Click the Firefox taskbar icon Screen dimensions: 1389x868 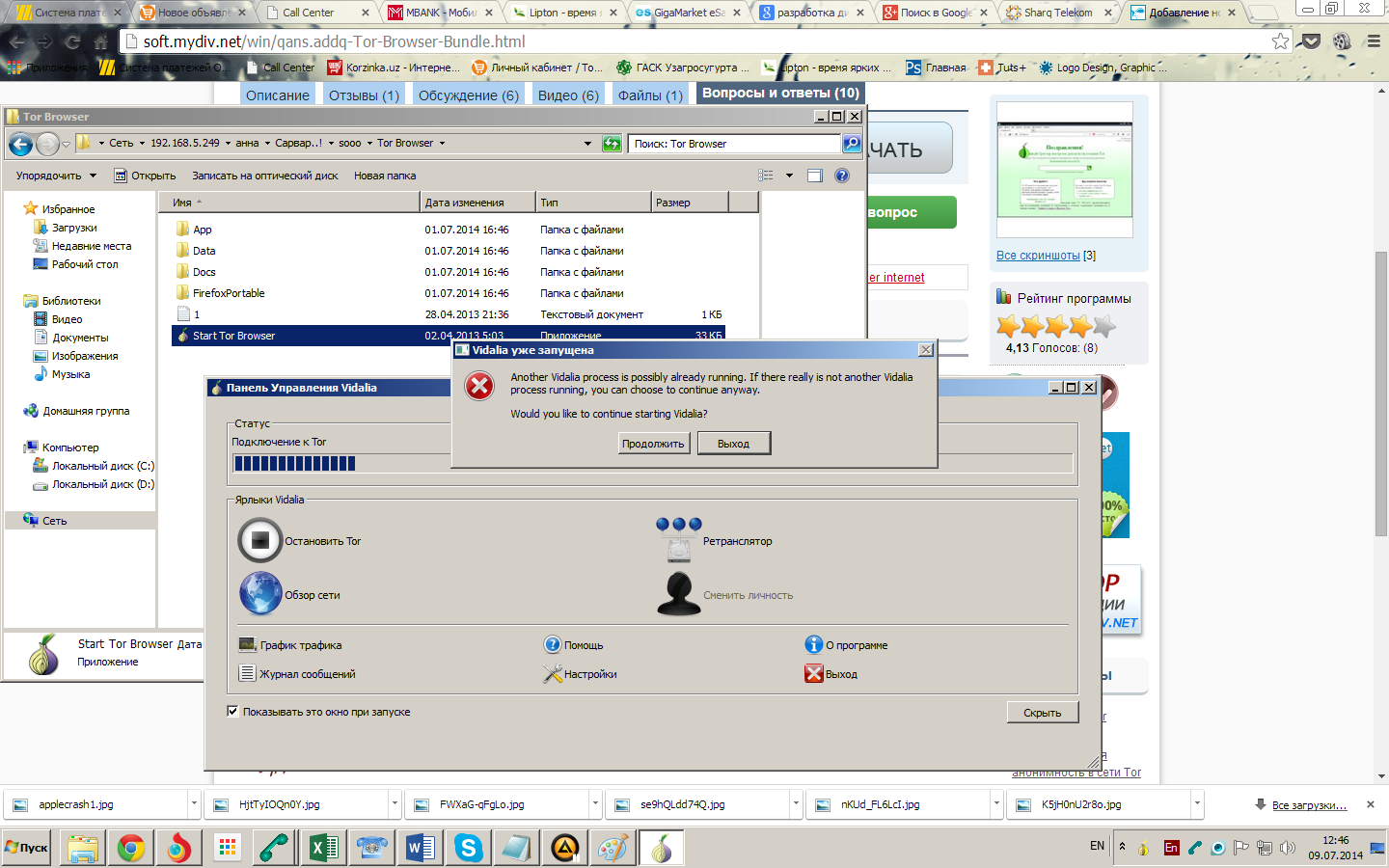pyautogui.click(x=179, y=848)
